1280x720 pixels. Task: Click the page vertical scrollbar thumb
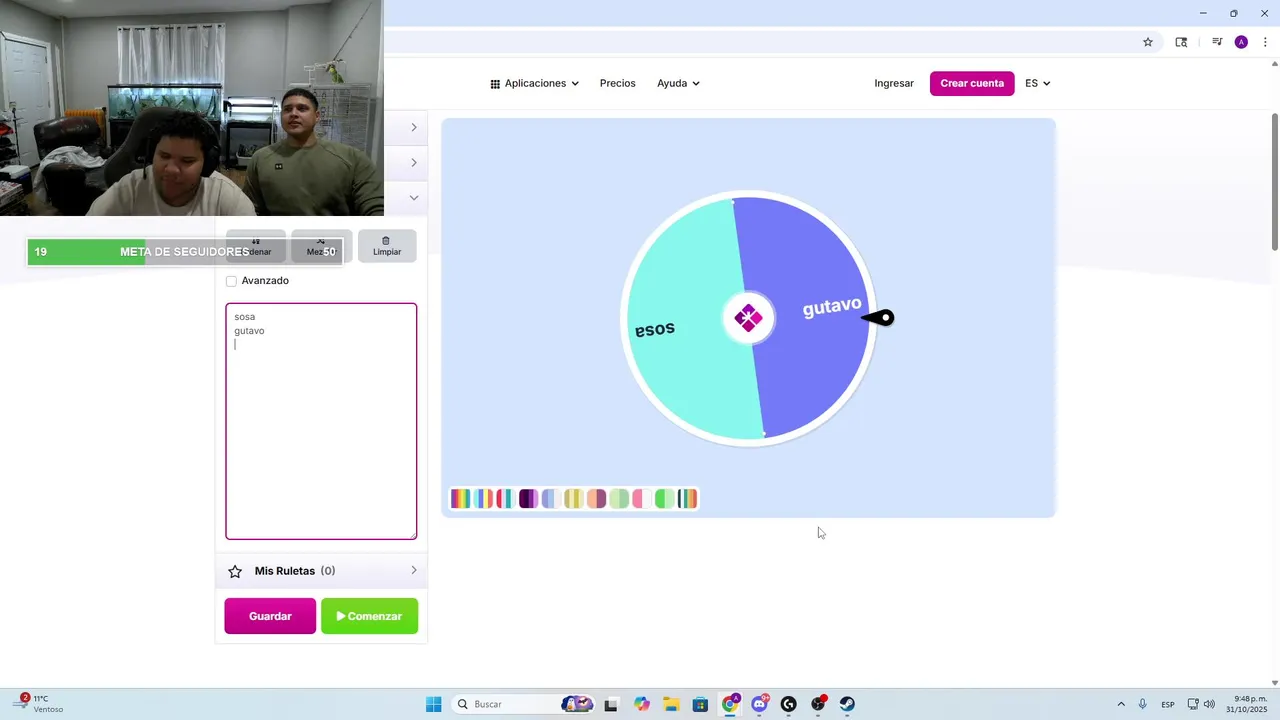[x=1274, y=182]
